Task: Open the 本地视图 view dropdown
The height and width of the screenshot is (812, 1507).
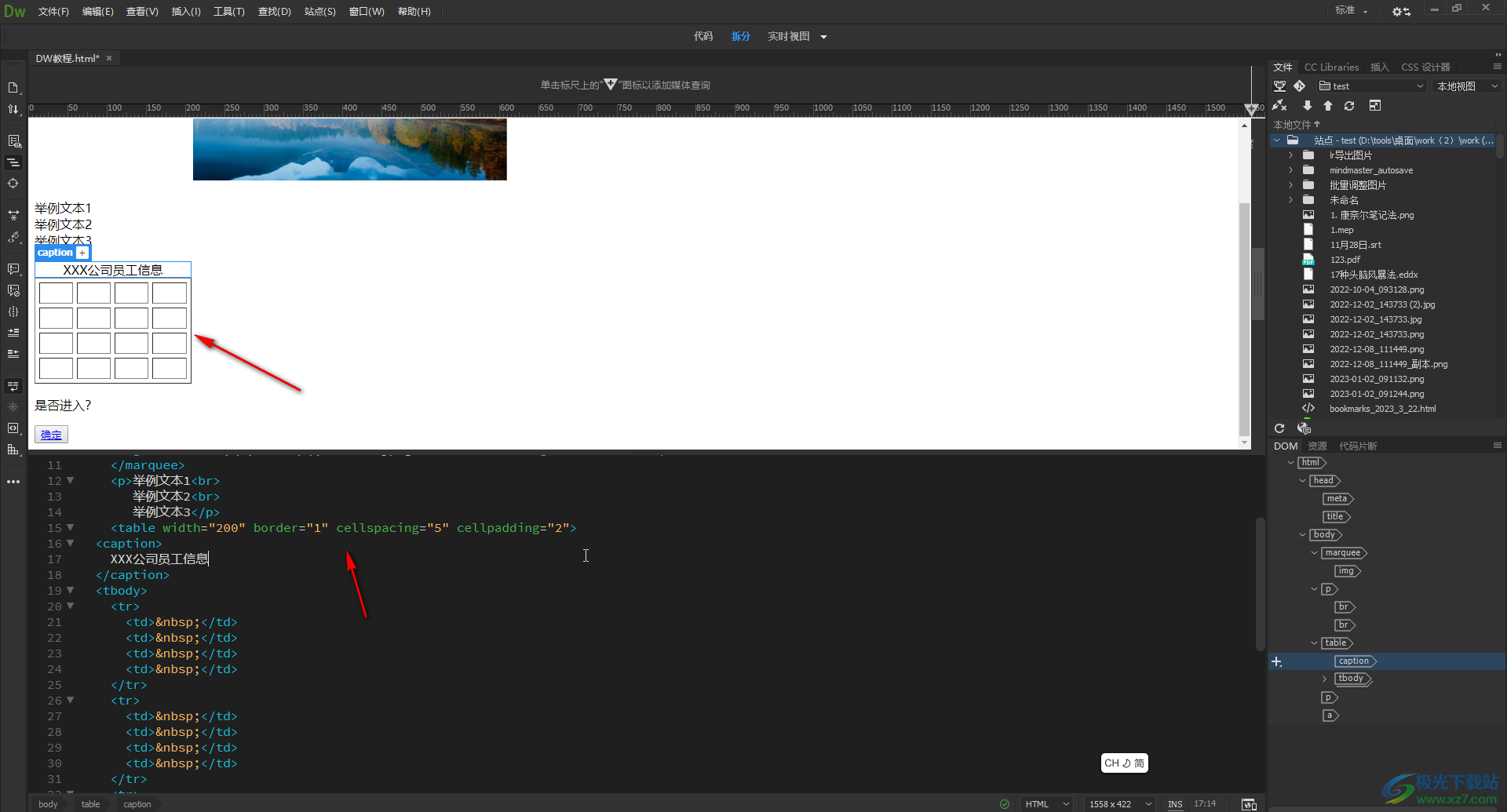Action: coord(1467,86)
